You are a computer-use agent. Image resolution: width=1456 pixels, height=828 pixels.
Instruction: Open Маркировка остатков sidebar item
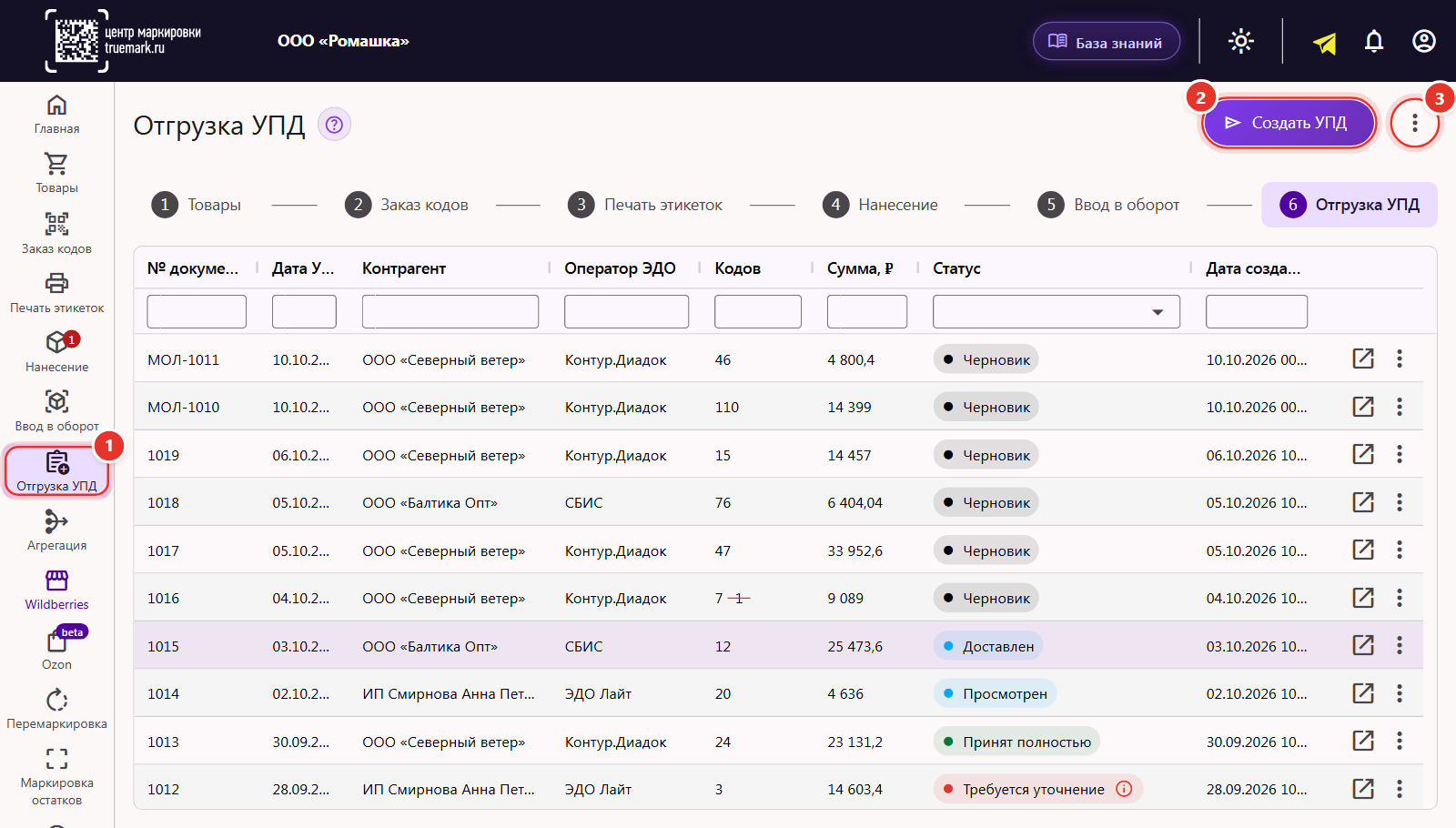coord(56,776)
